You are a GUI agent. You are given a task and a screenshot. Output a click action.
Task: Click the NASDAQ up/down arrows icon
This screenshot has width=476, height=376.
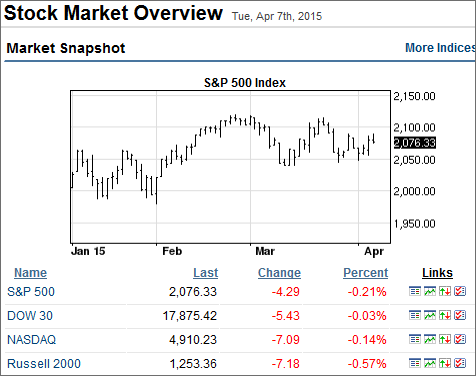[445, 339]
